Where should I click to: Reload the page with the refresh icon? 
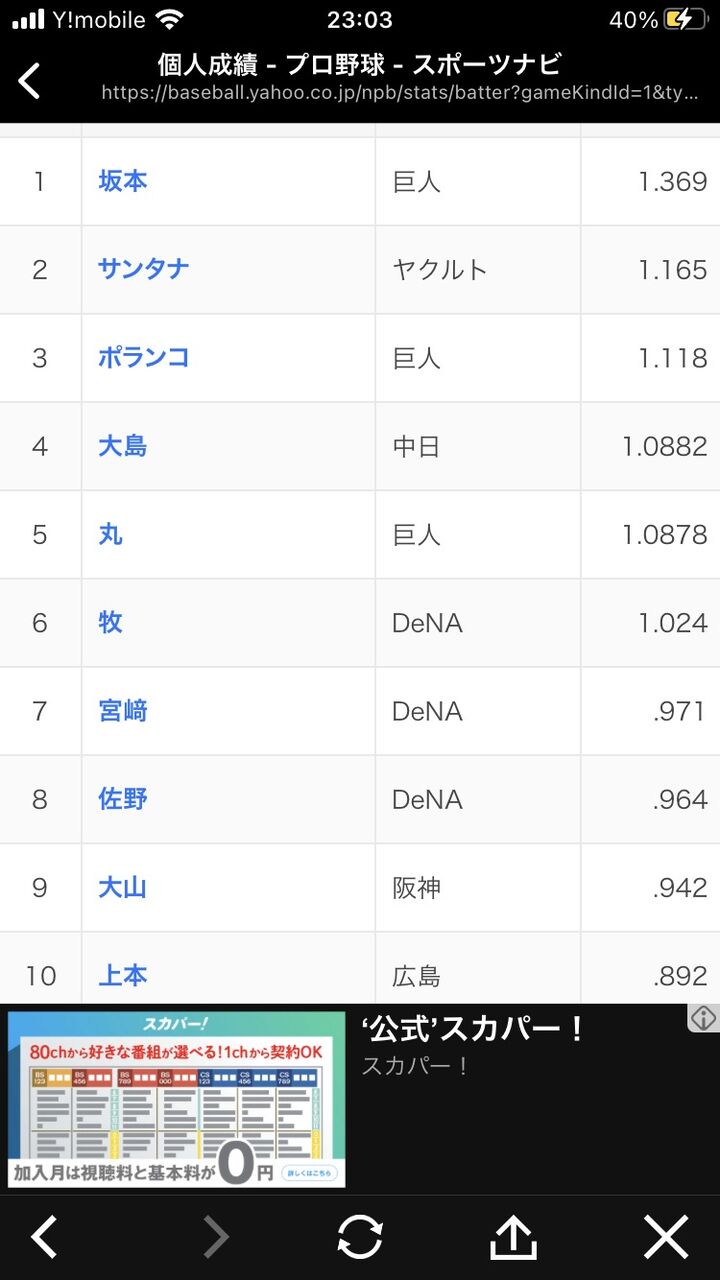360,1238
